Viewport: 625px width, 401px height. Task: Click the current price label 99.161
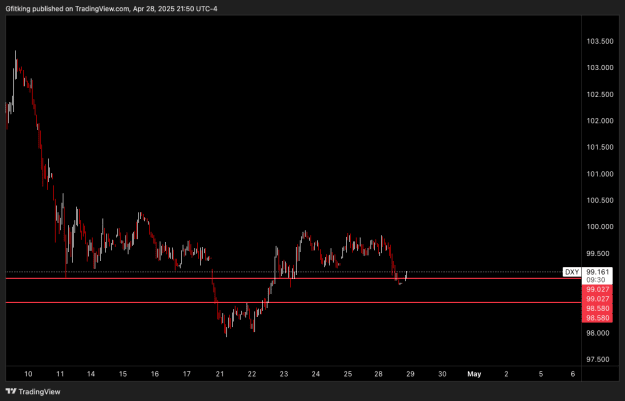pyautogui.click(x=597, y=272)
